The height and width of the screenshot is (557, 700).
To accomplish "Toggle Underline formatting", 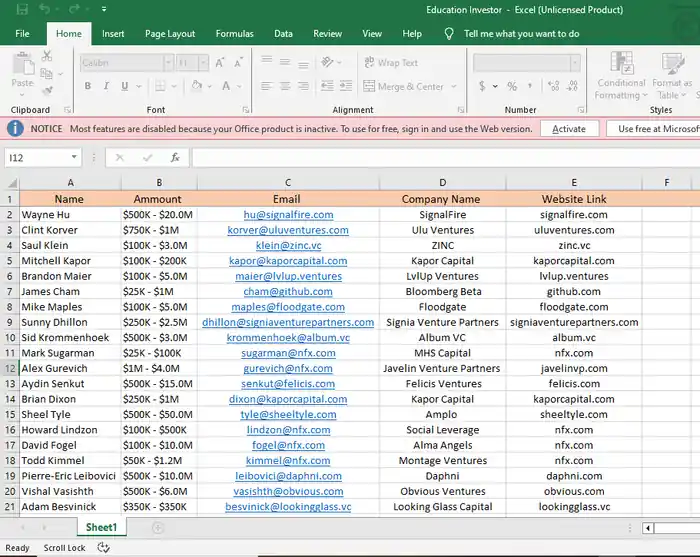I will tap(125, 86).
